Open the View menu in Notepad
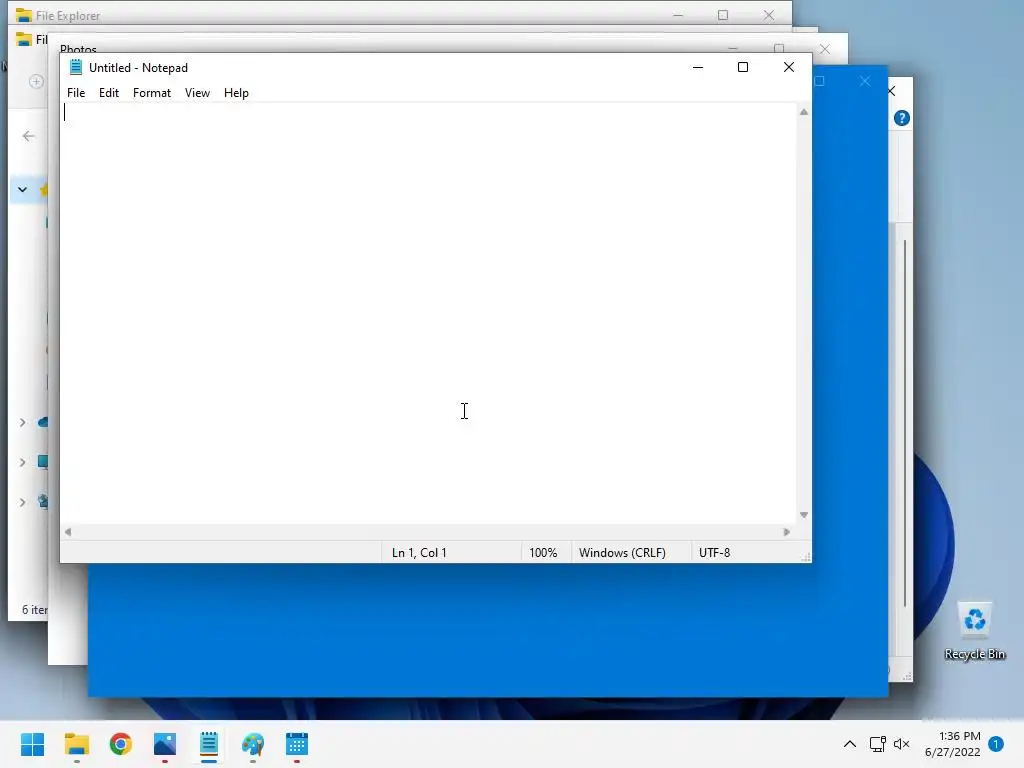The width and height of the screenshot is (1024, 768). (197, 93)
